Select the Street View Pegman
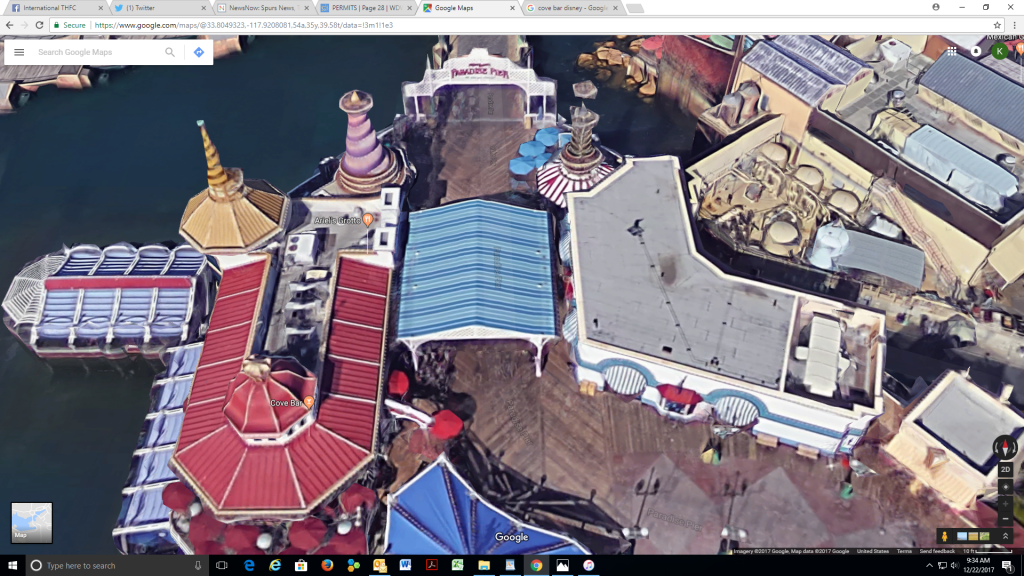1024x576 pixels. [943, 536]
